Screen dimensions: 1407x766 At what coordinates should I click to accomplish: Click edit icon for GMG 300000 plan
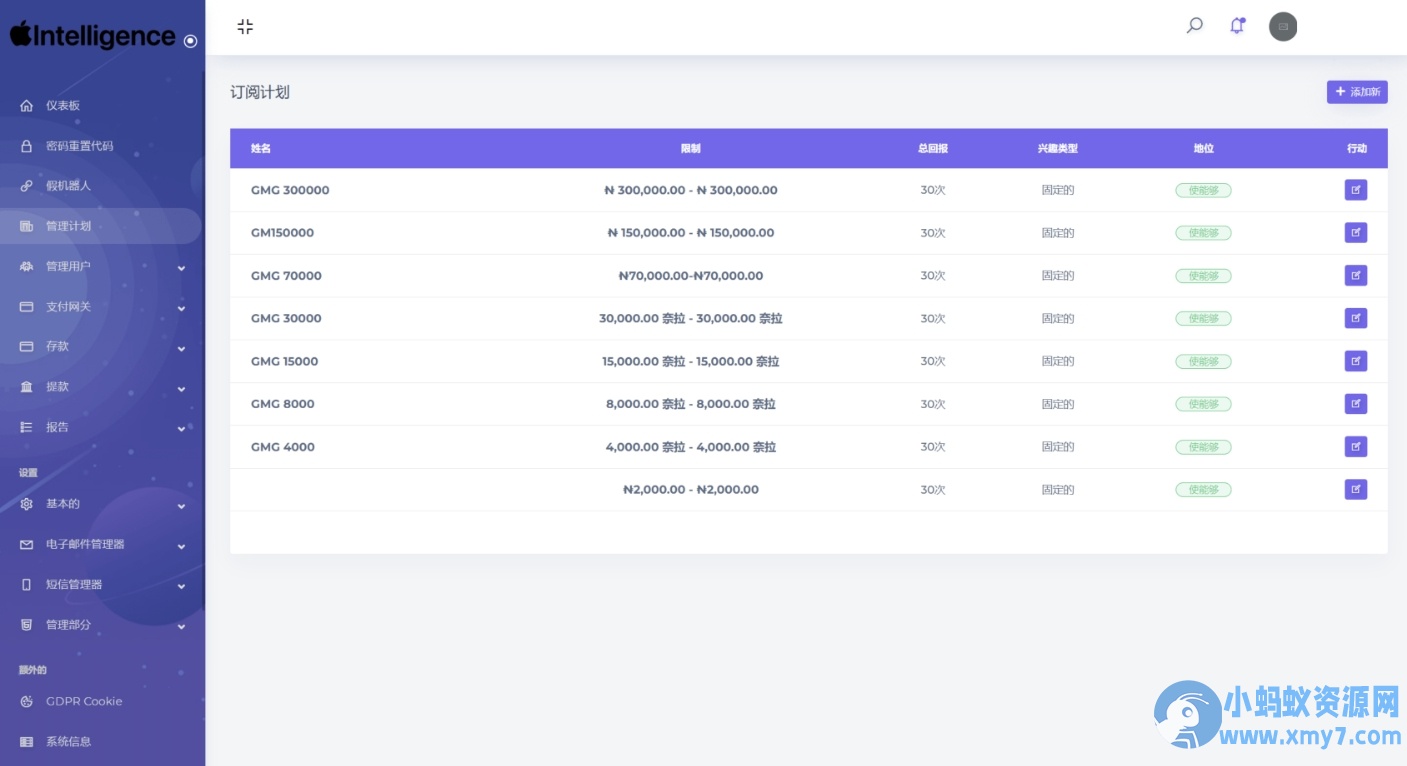coord(1356,190)
